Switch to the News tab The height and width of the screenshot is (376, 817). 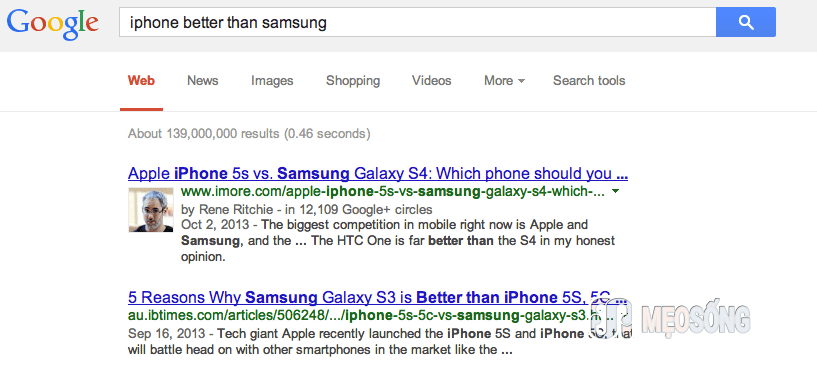click(x=203, y=81)
